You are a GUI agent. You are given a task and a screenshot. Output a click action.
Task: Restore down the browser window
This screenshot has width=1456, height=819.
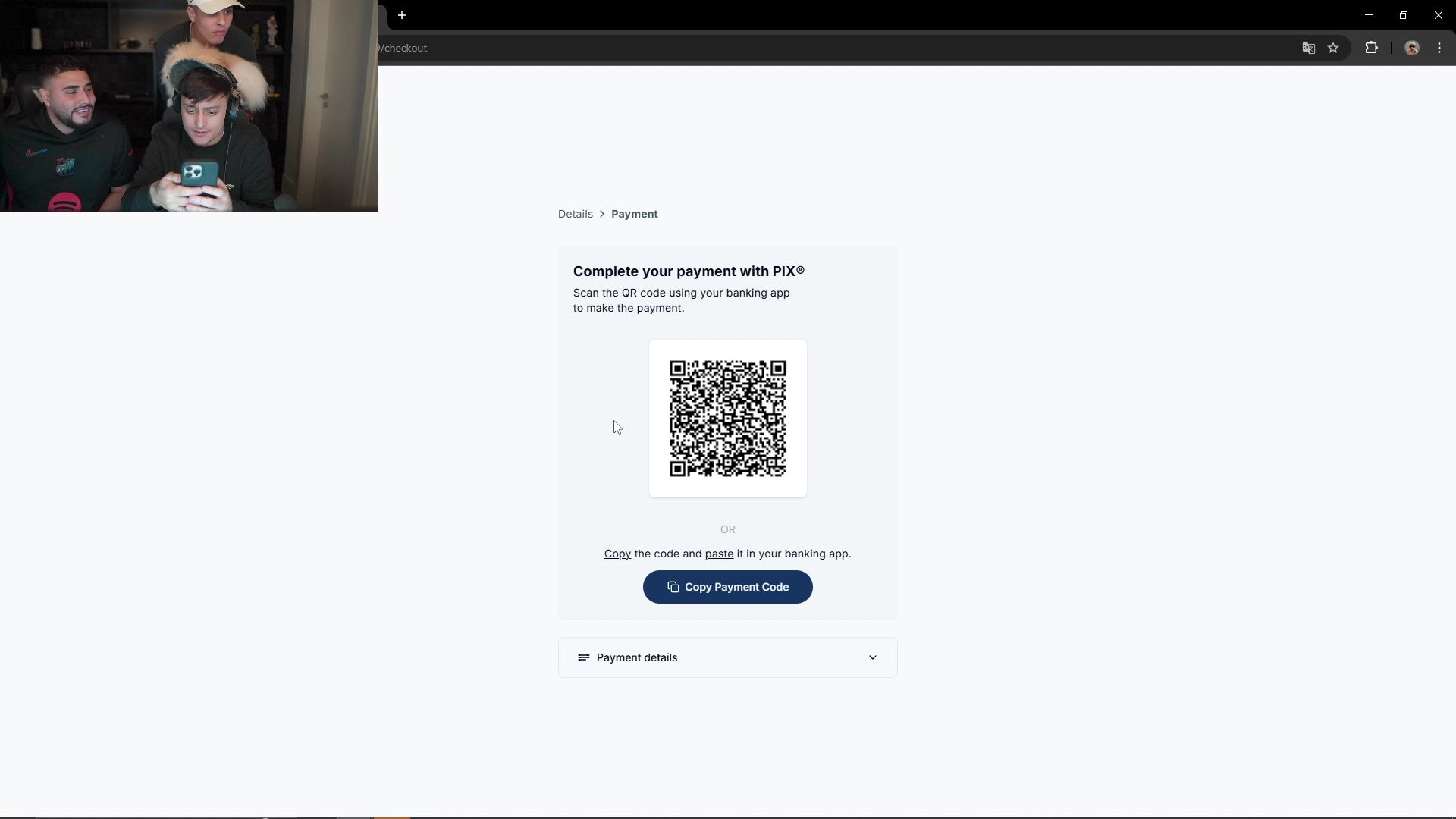tap(1403, 15)
